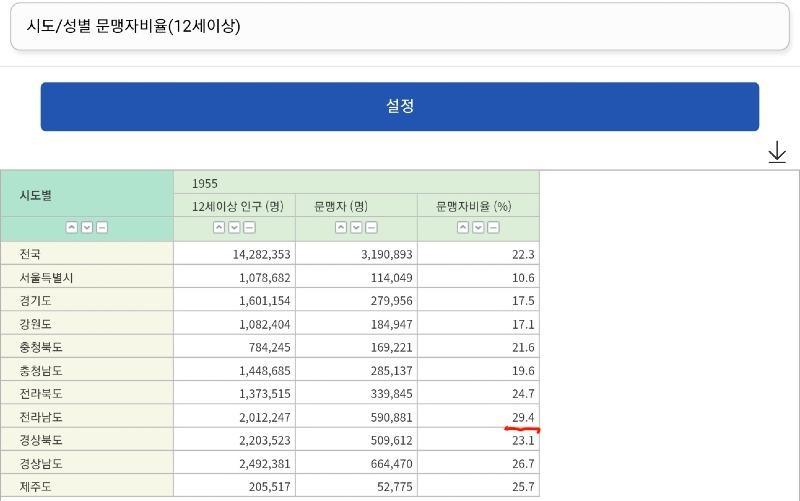Click 경기도 population 1,601,154
This screenshot has height=501, width=800.
(x=264, y=300)
